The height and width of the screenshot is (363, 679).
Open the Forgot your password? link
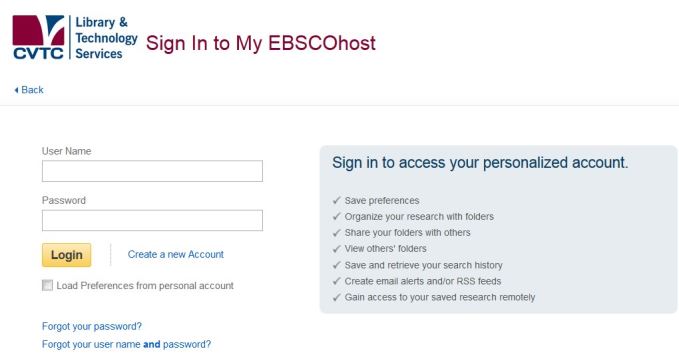[92, 326]
